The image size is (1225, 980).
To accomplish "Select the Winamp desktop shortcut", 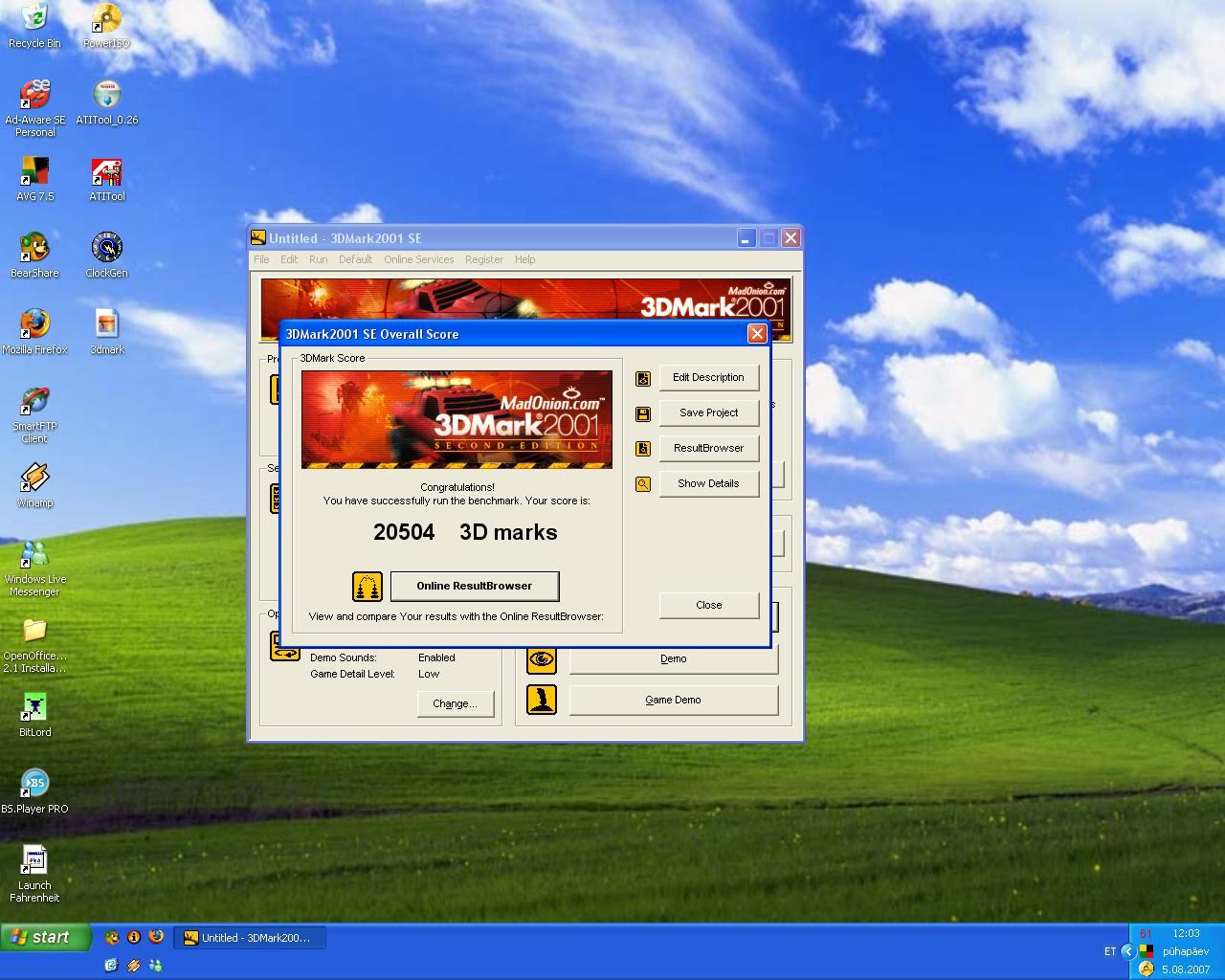I will click(34, 485).
